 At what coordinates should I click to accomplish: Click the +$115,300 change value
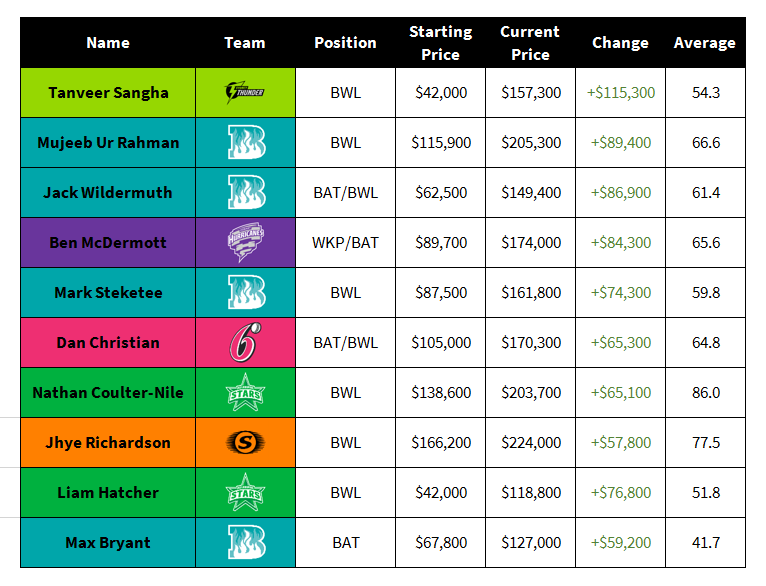pos(620,93)
